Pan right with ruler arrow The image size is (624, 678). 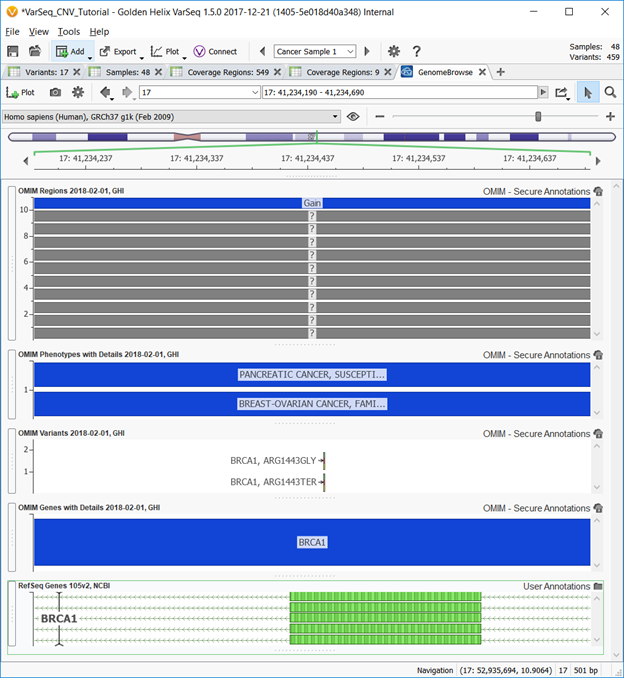pos(598,161)
